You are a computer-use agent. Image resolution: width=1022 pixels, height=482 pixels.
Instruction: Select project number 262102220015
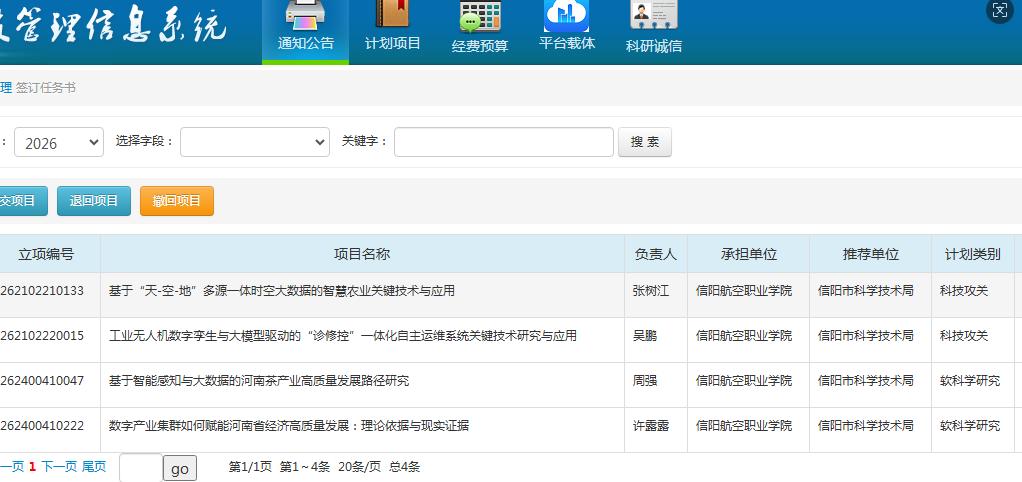pos(42,336)
